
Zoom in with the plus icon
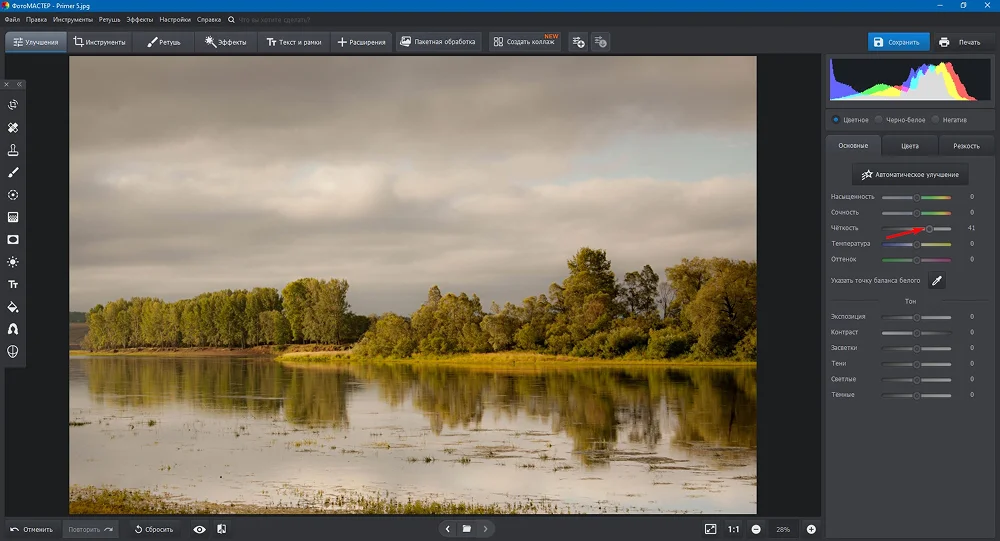point(811,530)
